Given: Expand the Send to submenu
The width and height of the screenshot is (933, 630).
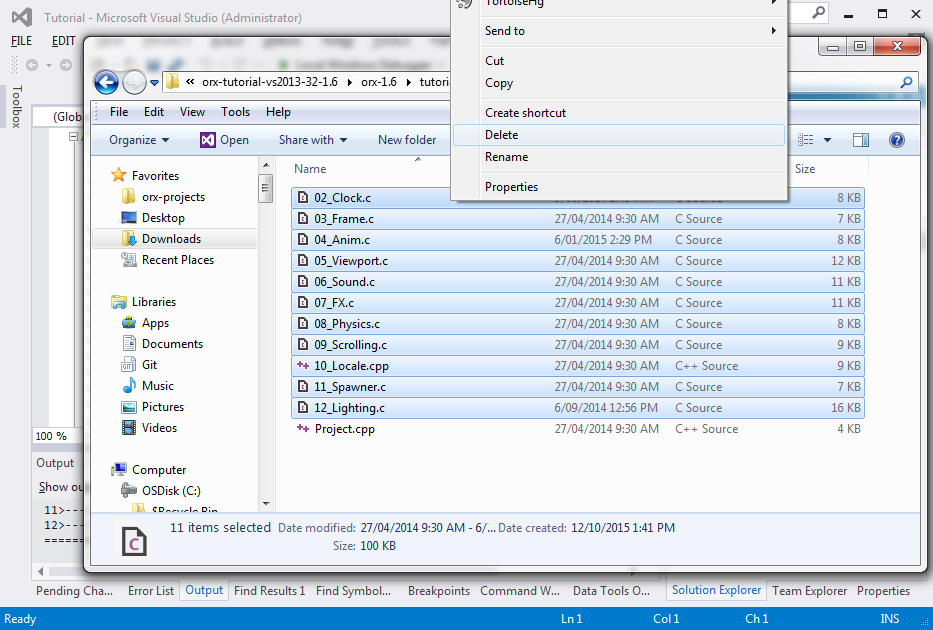Looking at the screenshot, I should 619,31.
